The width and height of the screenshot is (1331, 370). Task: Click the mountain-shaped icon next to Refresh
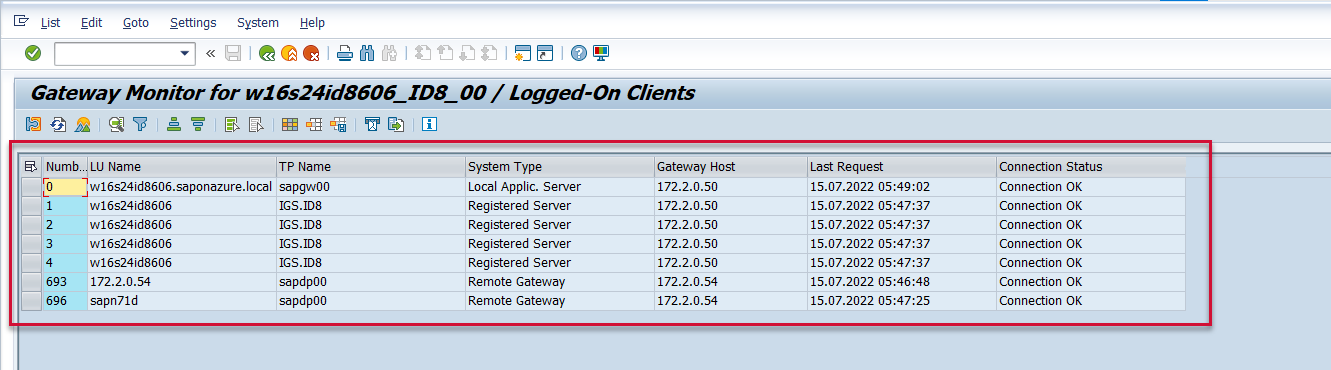[83, 125]
